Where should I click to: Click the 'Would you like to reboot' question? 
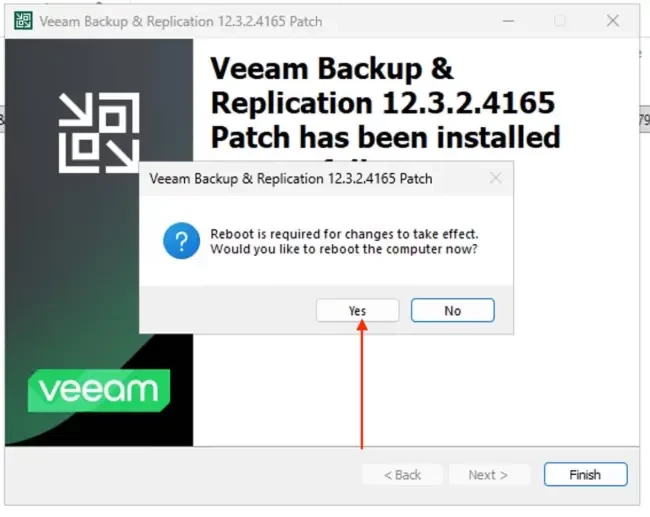344,249
